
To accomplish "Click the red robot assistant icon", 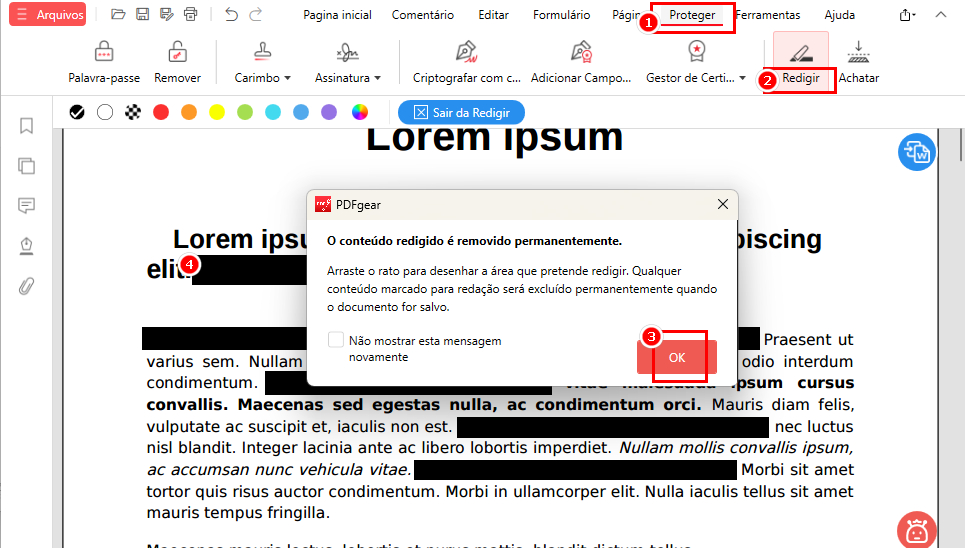I will coord(917,530).
